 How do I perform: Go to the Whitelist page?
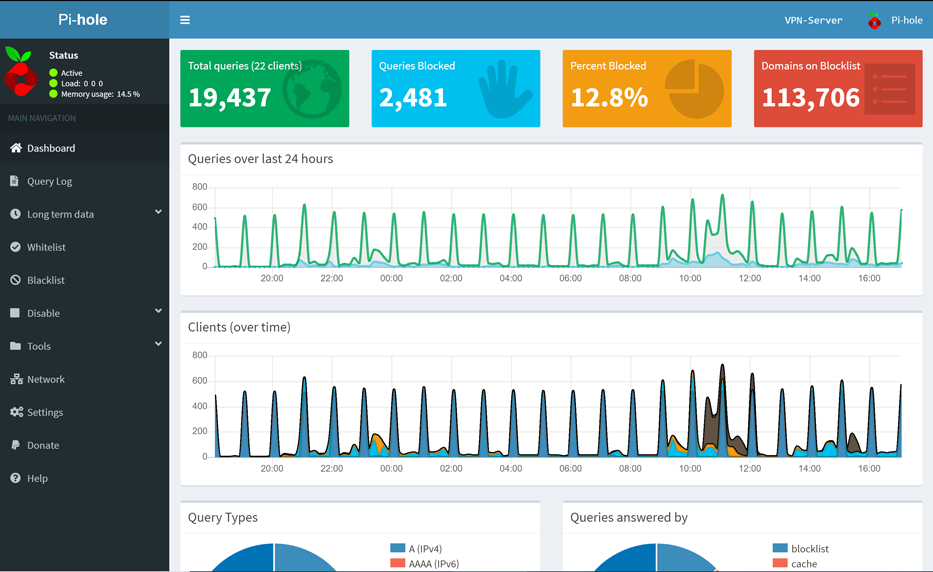[x=84, y=247]
